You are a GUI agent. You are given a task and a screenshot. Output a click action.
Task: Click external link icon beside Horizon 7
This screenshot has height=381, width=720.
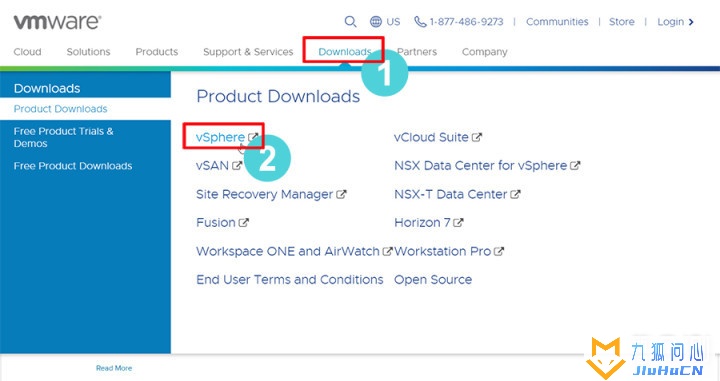coord(458,223)
